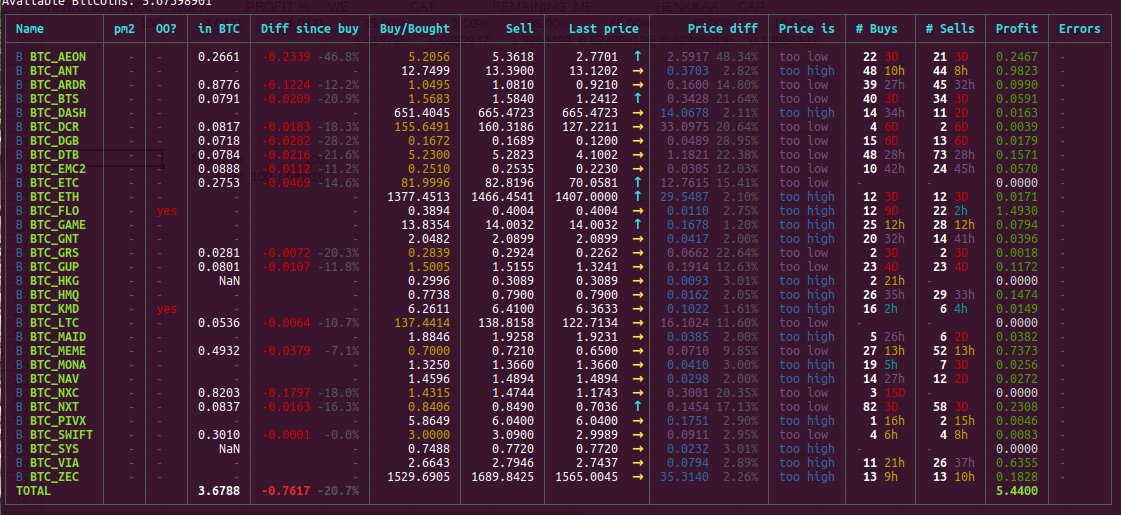The image size is (1121, 515).
Task: Select the BTC_GAME pair name
Action: (x=58, y=225)
